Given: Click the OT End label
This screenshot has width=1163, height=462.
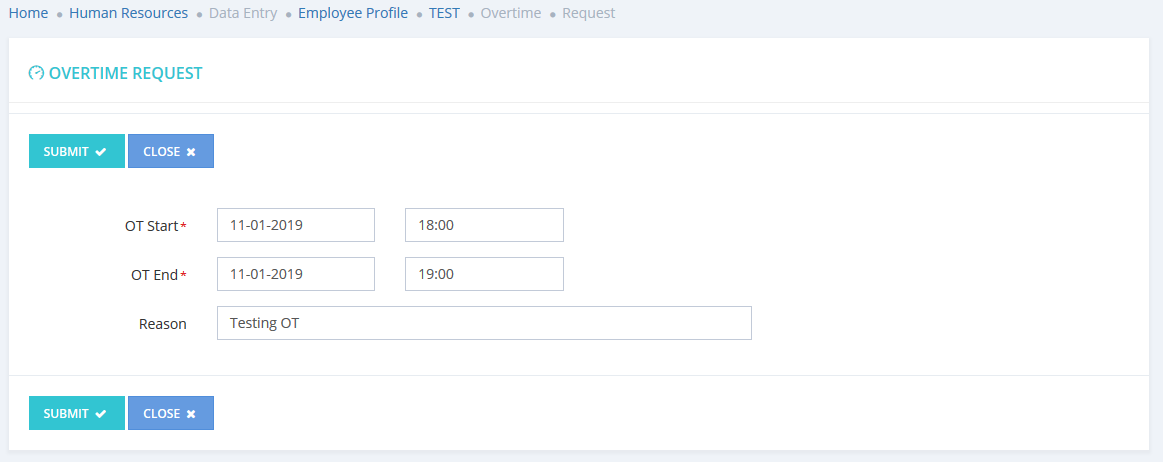Looking at the screenshot, I should [x=154, y=275].
